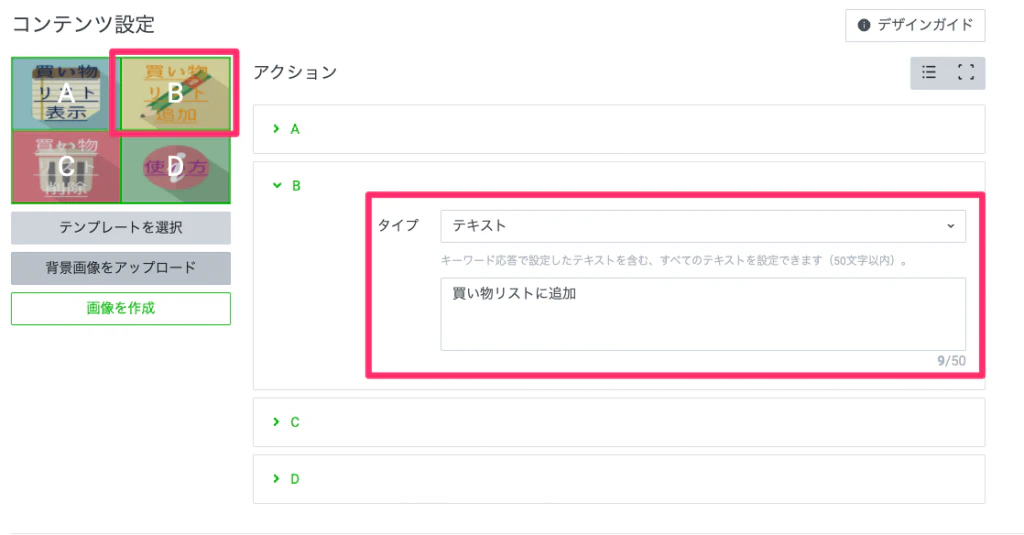Viewport: 1024px width, 535px height.
Task: Click the arrow at the タイプ dropdown's right edge
Action: (950, 226)
